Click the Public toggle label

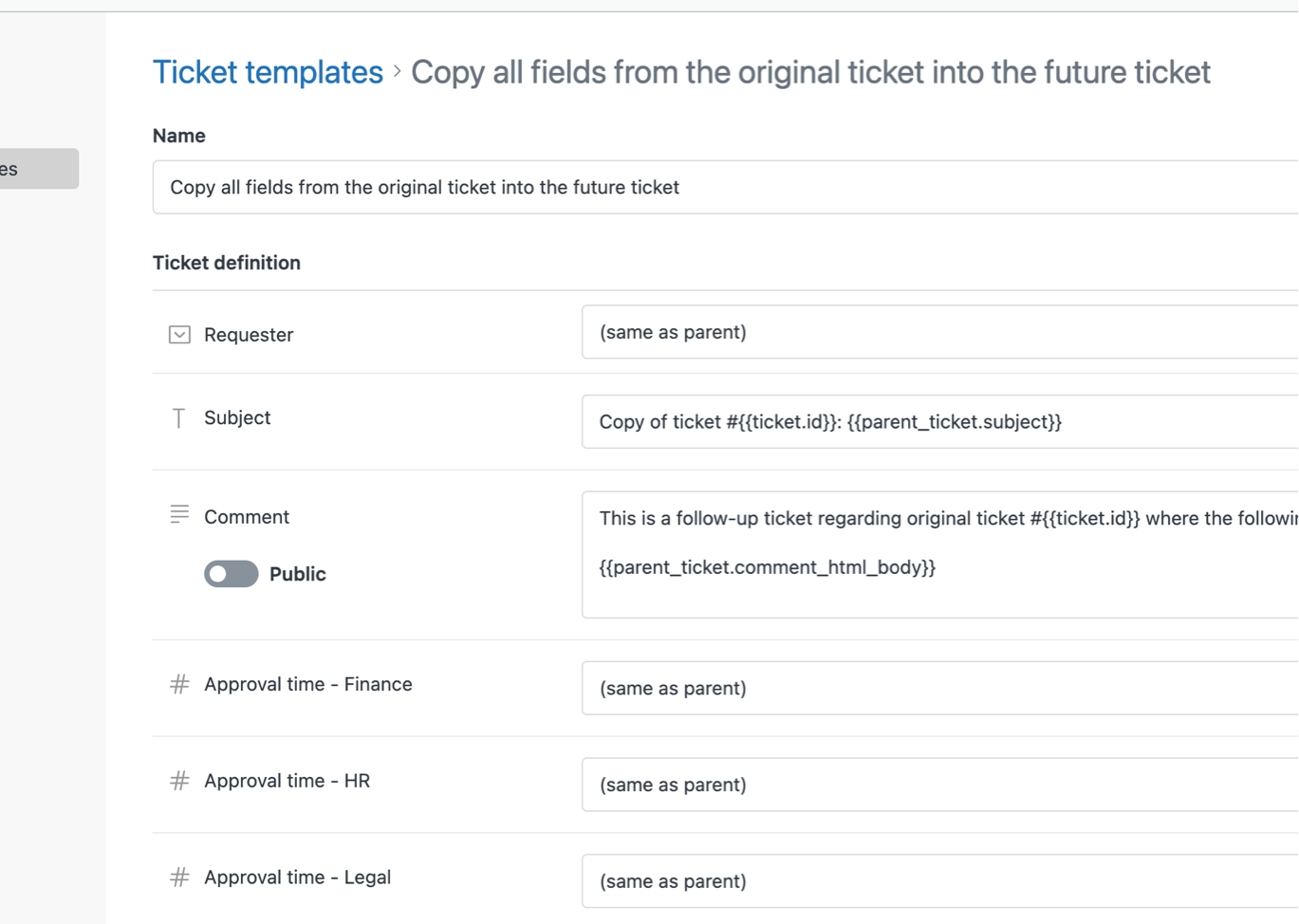[x=297, y=574]
